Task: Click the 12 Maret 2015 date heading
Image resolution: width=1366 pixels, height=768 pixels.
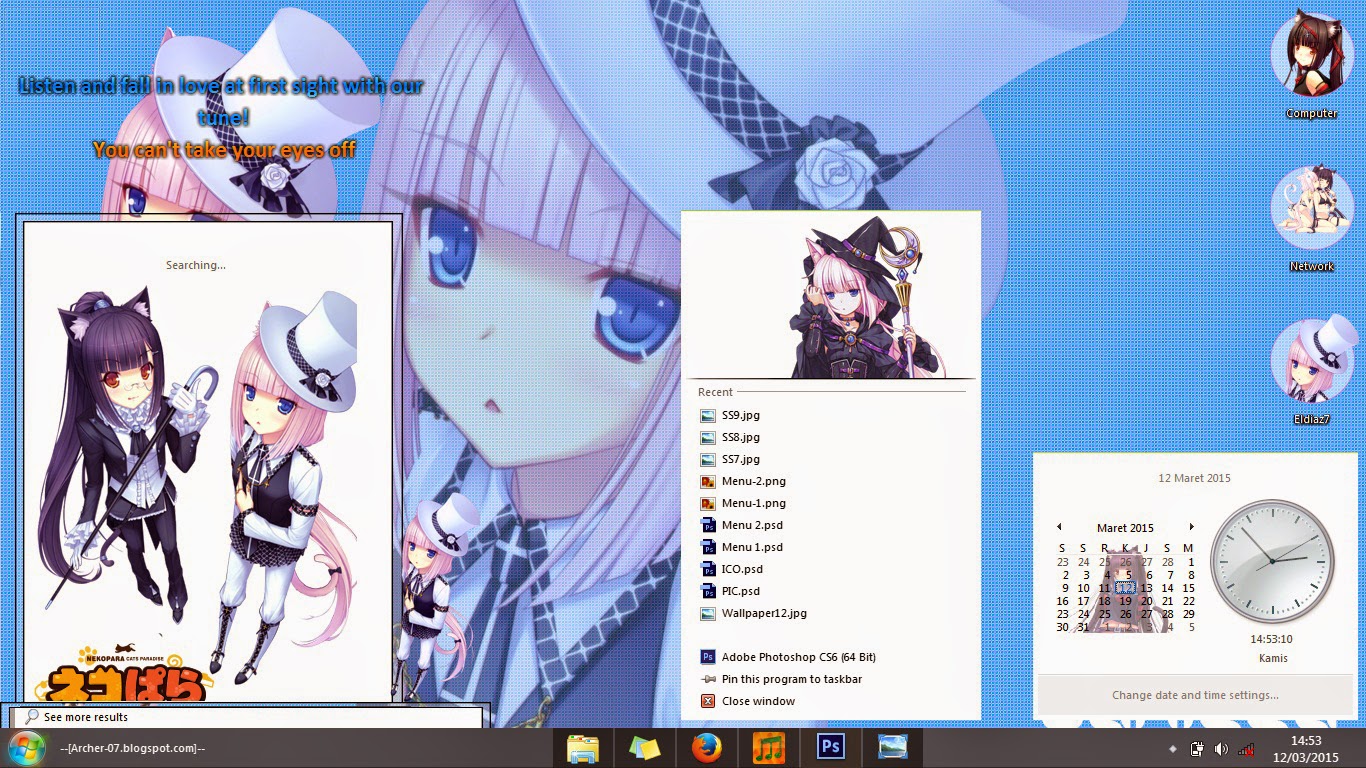Action: (x=1195, y=478)
